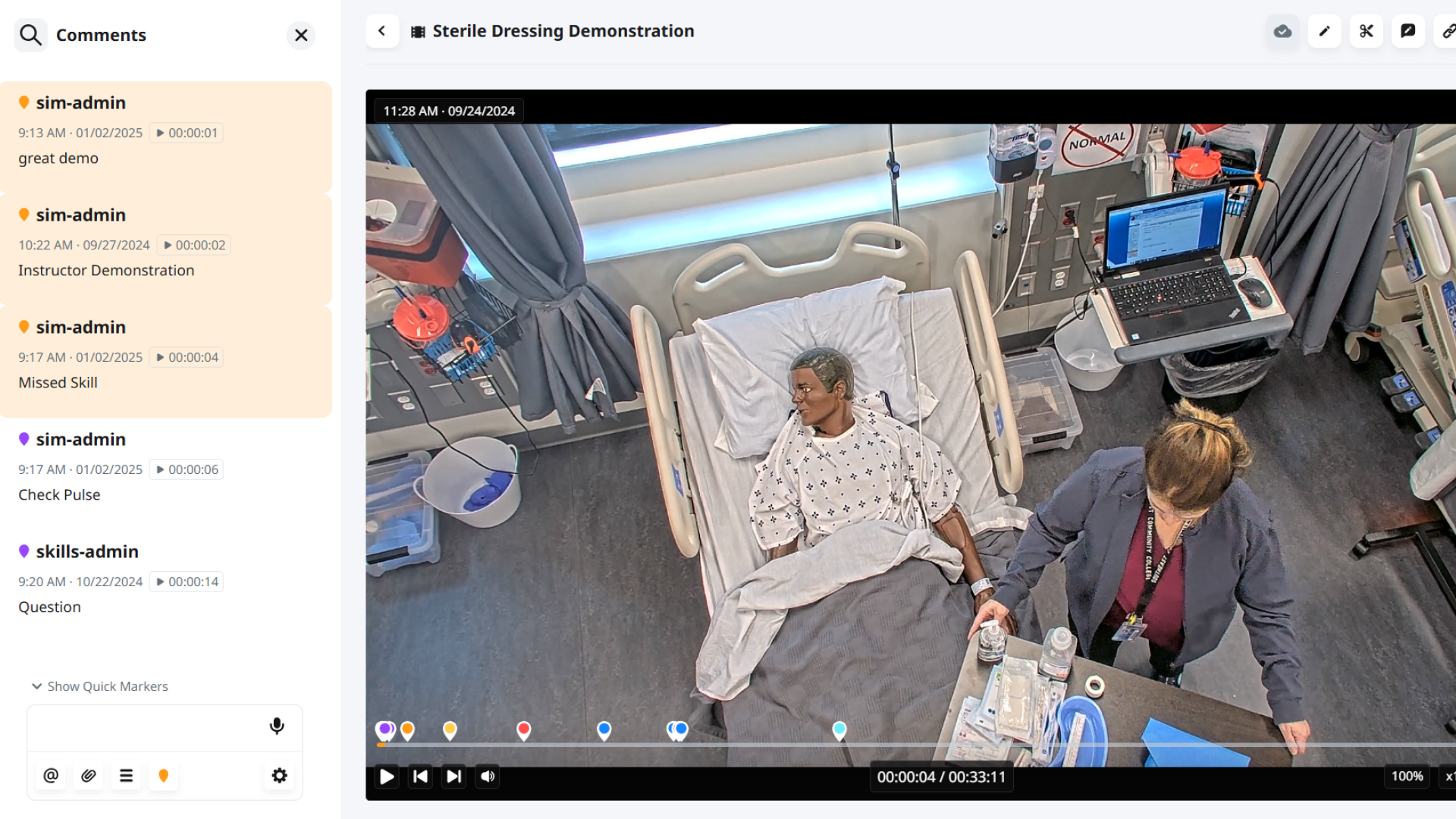Viewport: 1456px width, 819px height.
Task: Select the 'Instructor Demonstration' comment
Action: point(166,249)
